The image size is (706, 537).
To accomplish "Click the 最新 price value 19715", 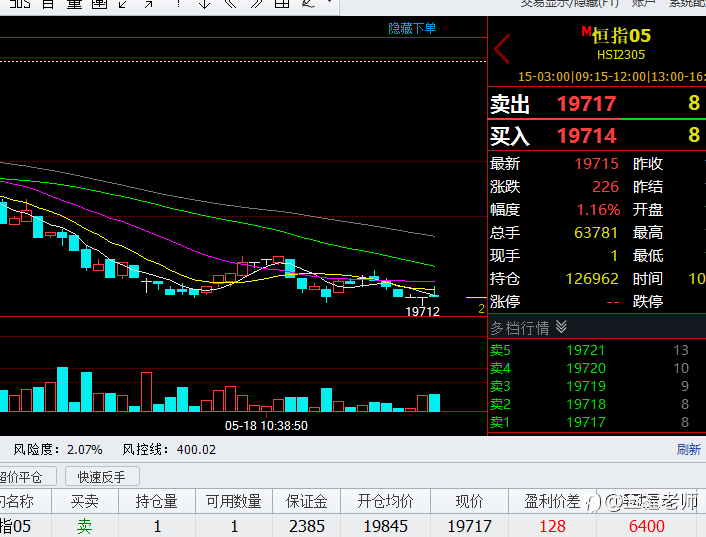I will [597, 163].
